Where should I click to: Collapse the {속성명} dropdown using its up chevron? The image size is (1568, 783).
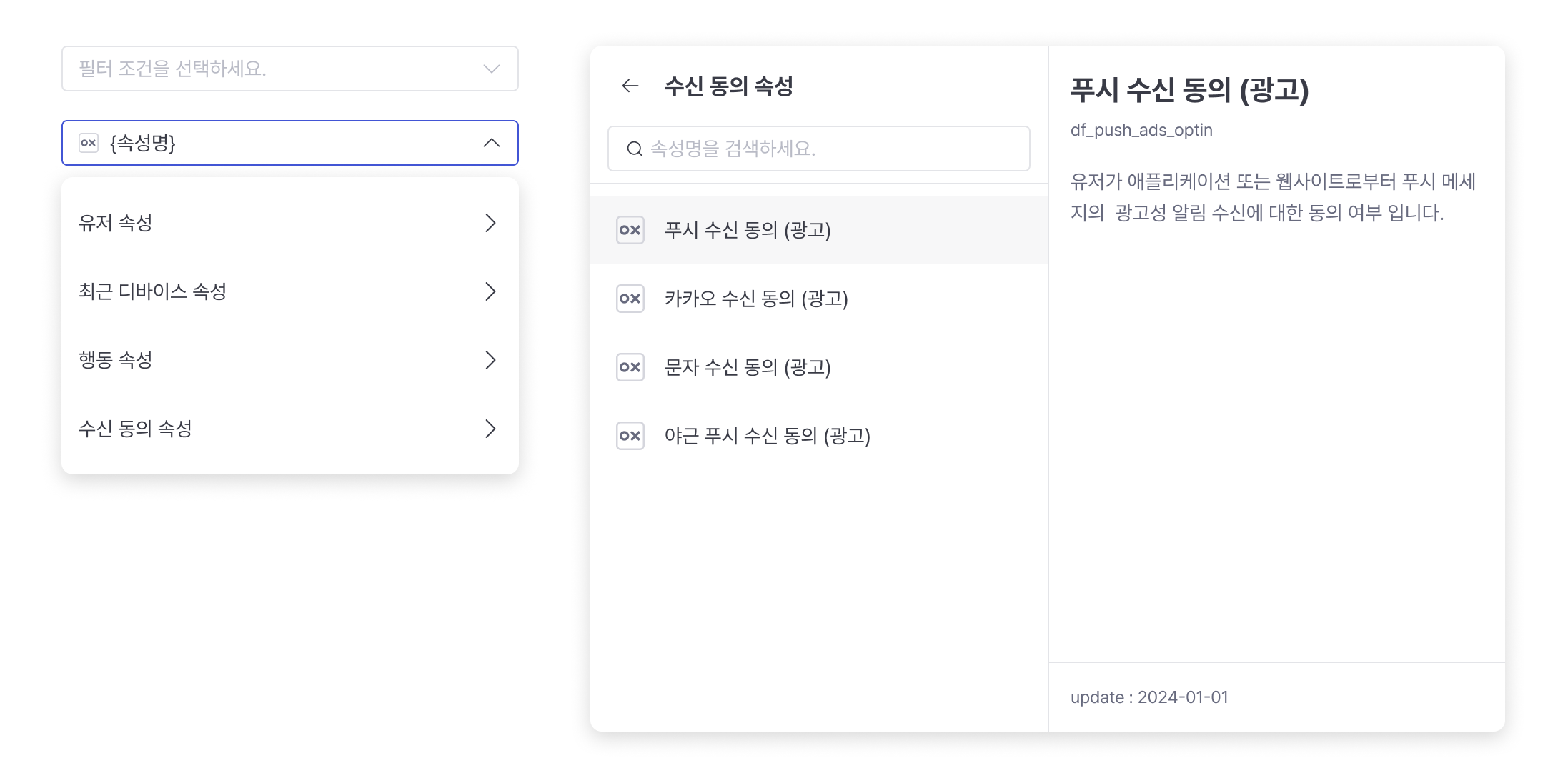coord(492,143)
